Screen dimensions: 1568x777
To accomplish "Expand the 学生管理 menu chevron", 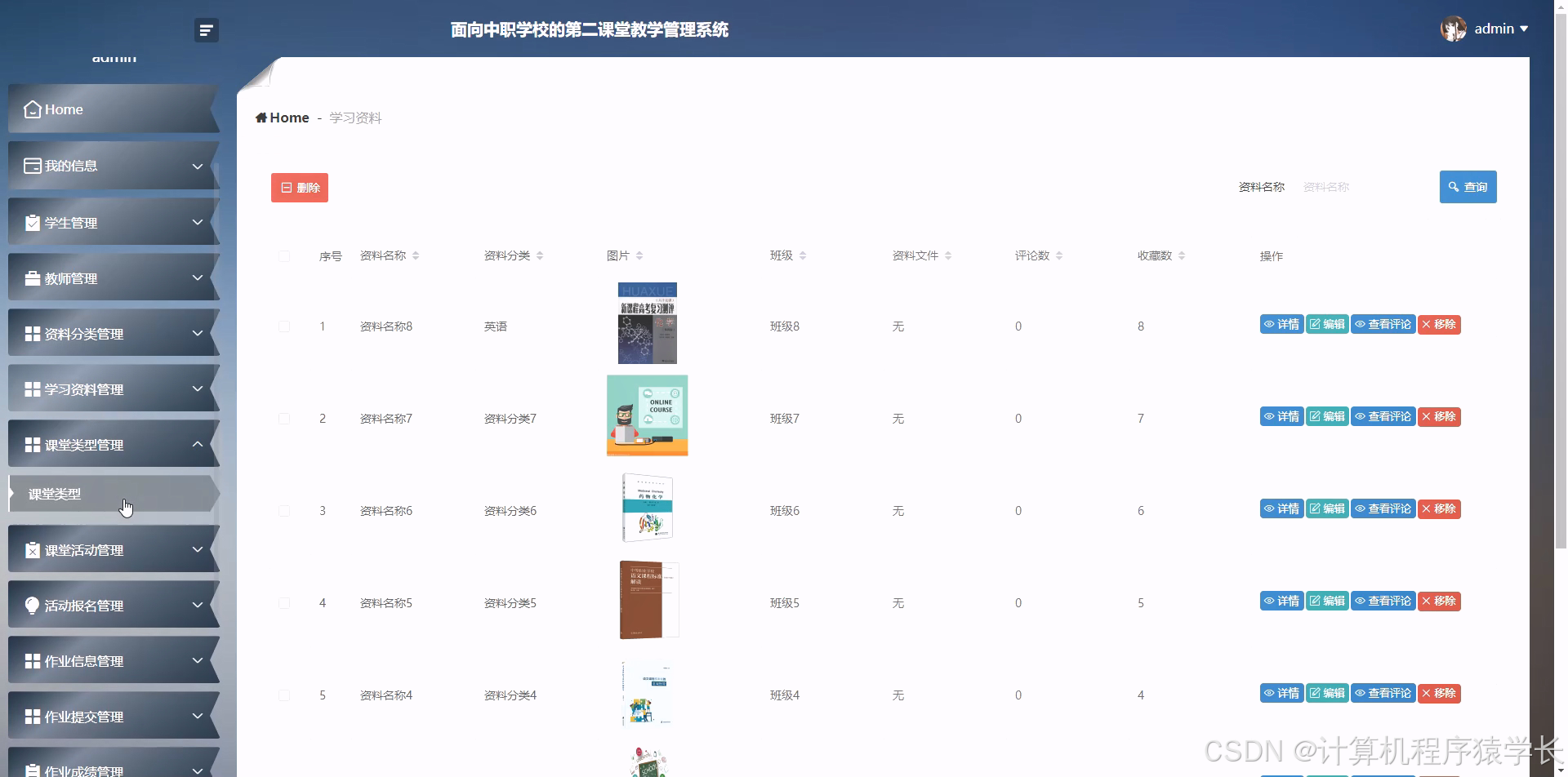I will pos(198,222).
